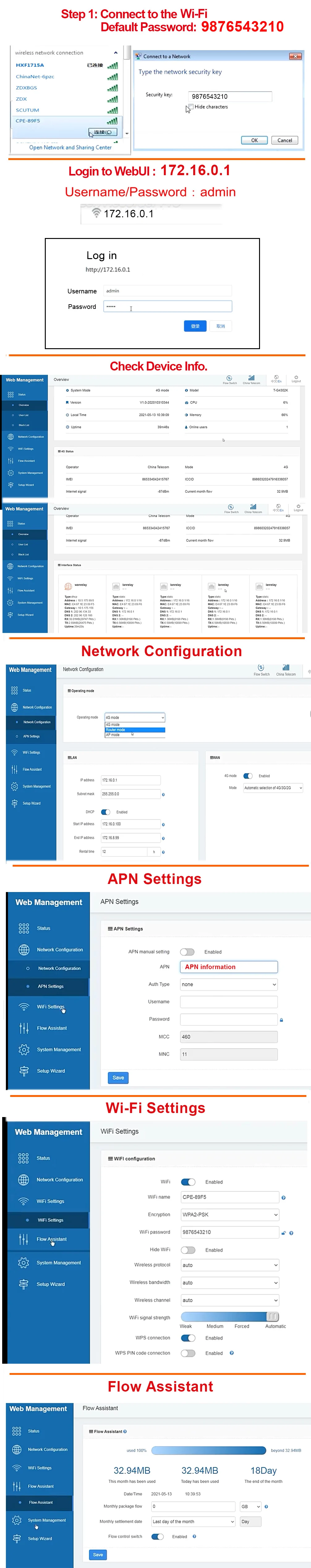Click gear icon in Flow Assistant page sidebar

(x=16, y=1520)
